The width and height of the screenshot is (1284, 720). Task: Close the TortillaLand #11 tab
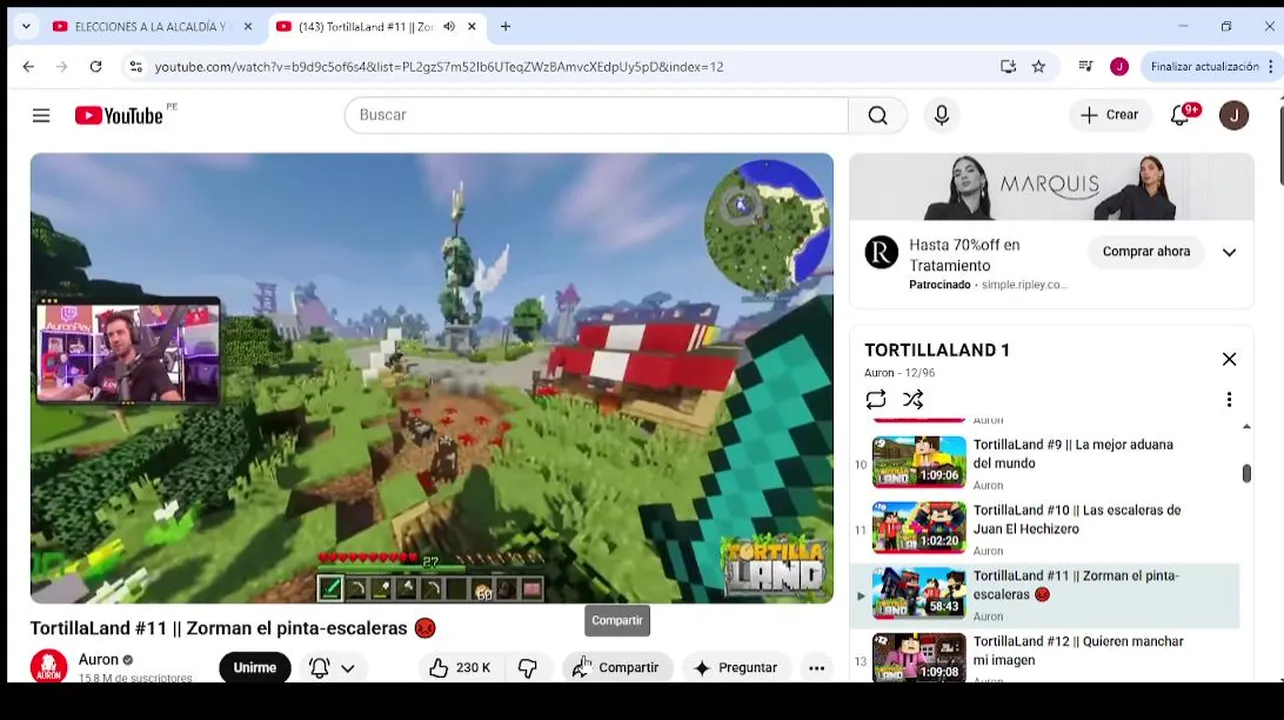(472, 27)
